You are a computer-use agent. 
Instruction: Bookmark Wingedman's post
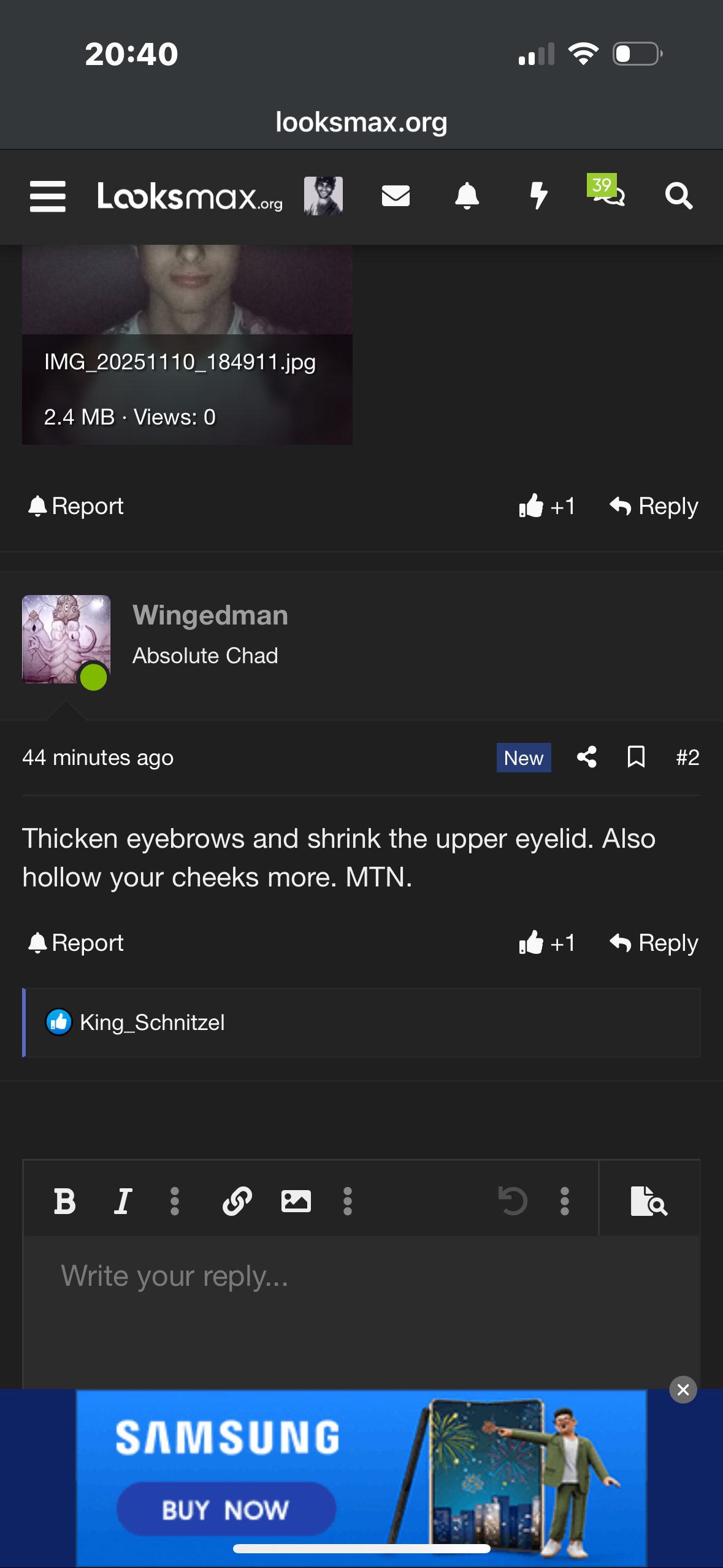tap(636, 757)
